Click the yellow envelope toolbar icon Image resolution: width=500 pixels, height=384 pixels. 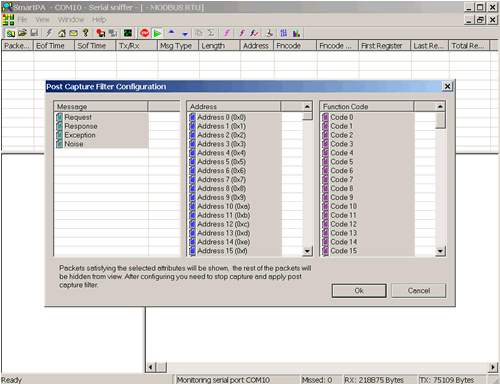(73, 33)
